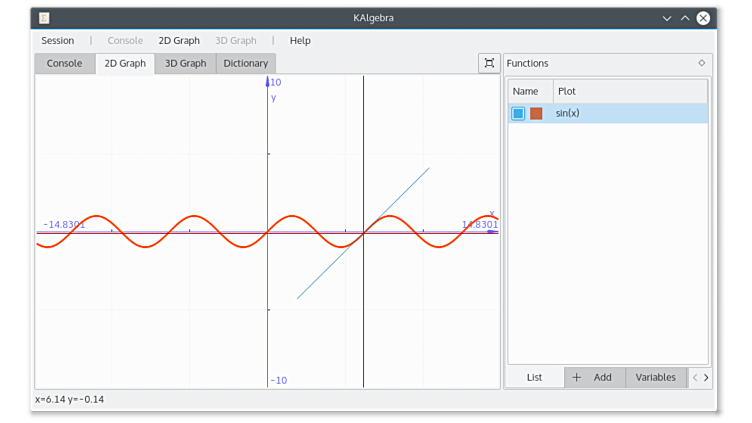Open the Add tab in the Functions panel
This screenshot has height=423, width=752.
[x=594, y=378]
